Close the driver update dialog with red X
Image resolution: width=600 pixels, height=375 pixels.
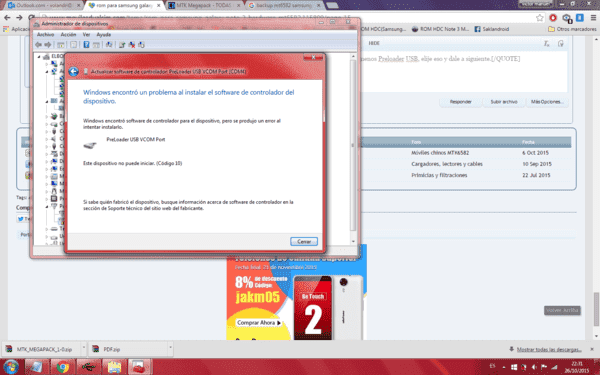click(x=313, y=57)
